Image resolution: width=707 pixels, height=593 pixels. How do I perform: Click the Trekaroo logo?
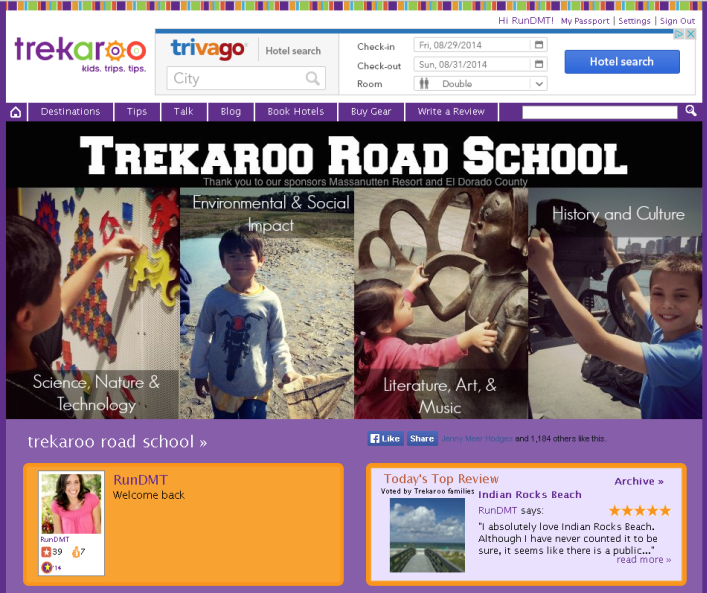[80, 55]
